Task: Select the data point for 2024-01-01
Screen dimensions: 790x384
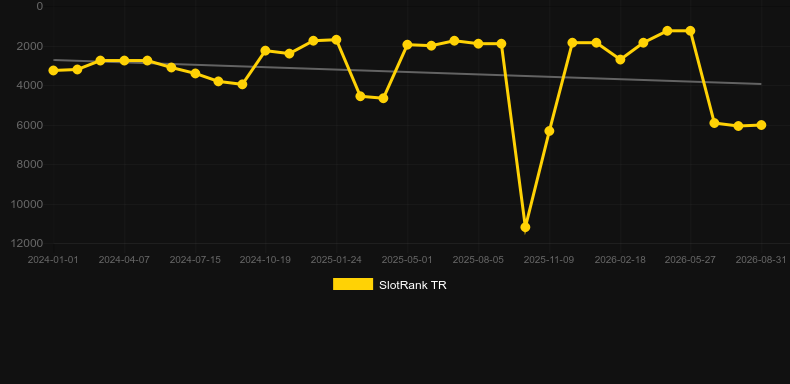Action: point(53,71)
